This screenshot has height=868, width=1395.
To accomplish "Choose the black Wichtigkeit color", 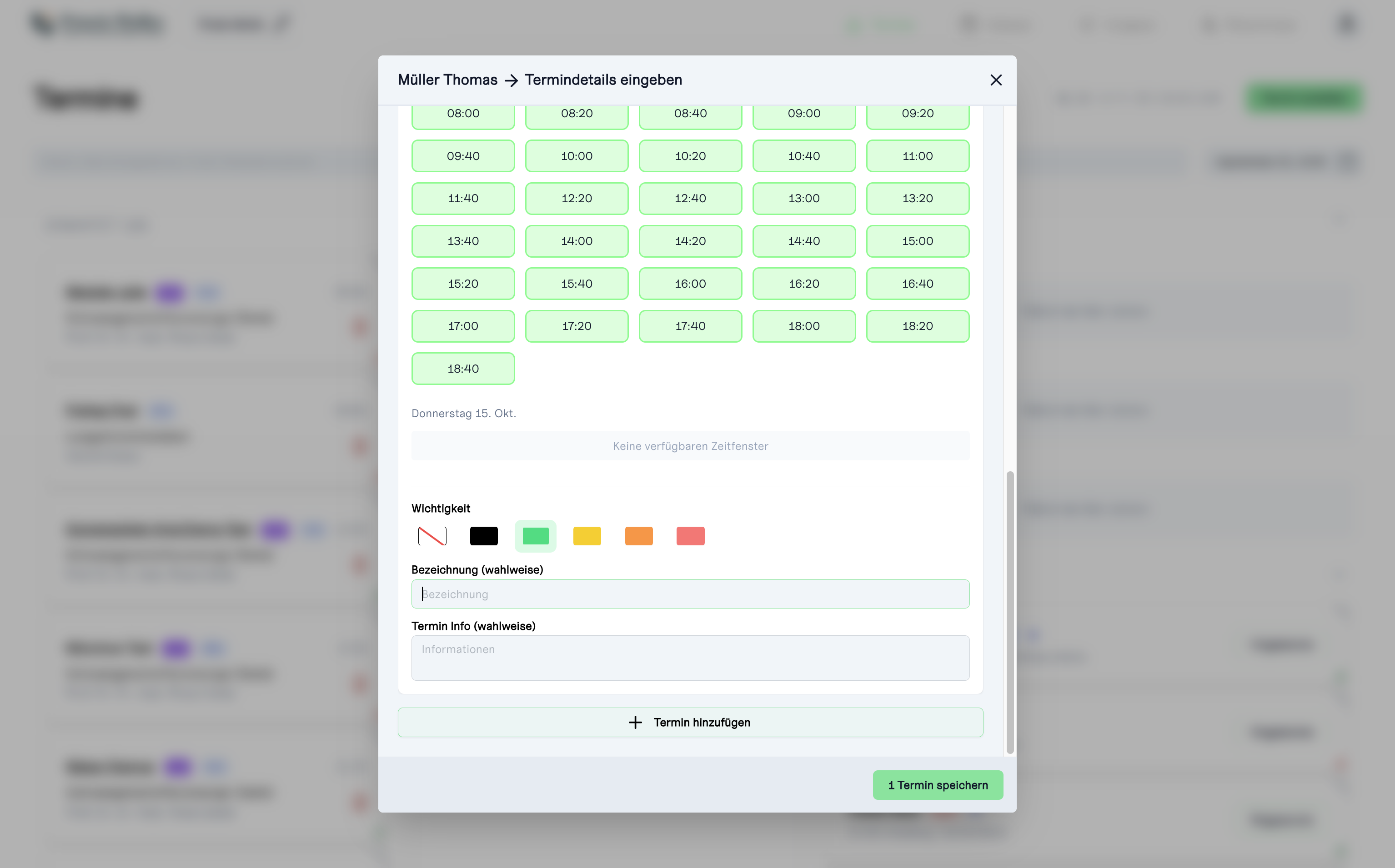I will pos(484,536).
